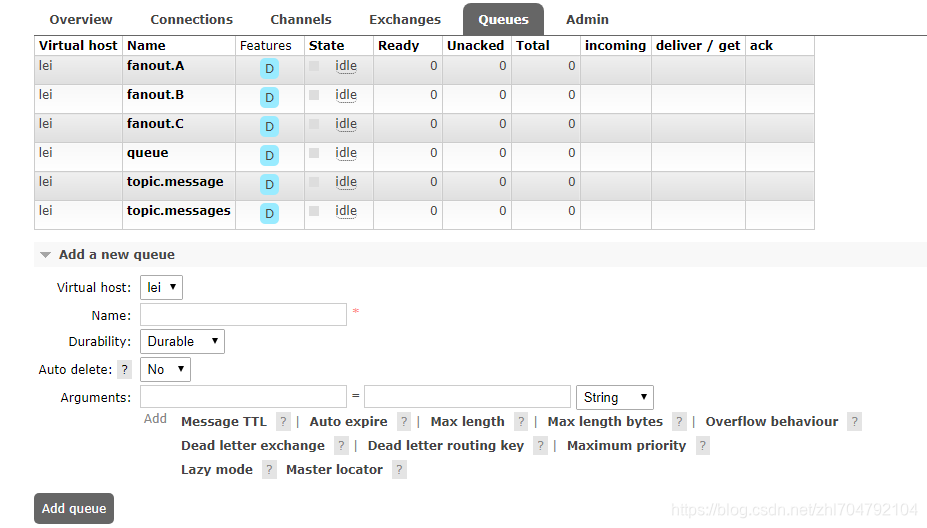Sort by State column header
The image size is (927, 528).
click(326, 46)
